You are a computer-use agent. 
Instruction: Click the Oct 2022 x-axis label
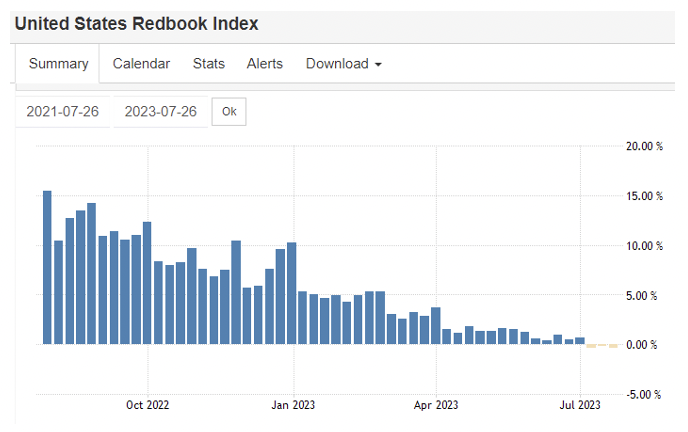pyautogui.click(x=147, y=405)
